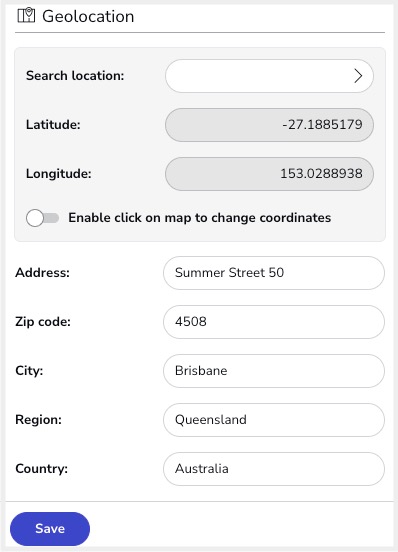
Task: Click the Geolocation map pin icon
Action: (x=26, y=15)
